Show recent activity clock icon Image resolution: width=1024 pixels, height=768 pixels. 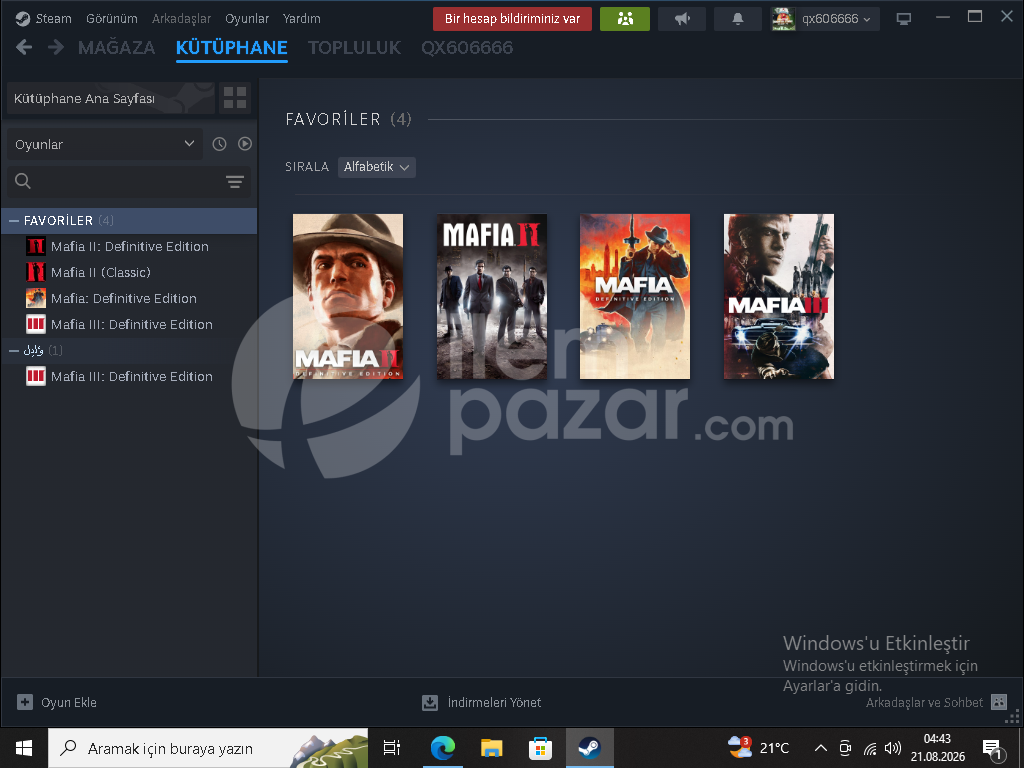click(219, 144)
